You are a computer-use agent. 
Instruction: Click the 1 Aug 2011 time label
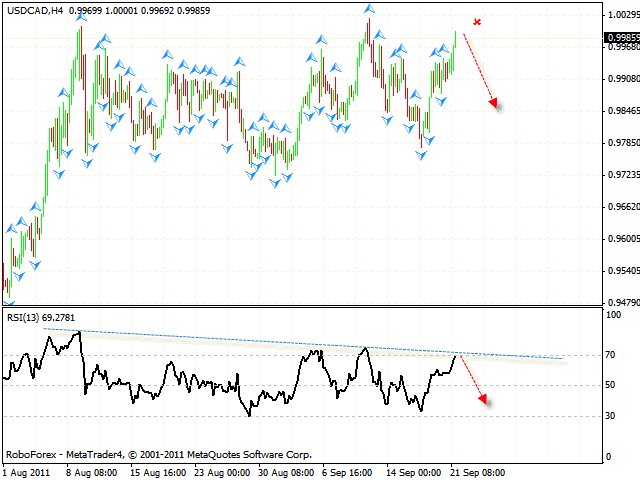[x=26, y=473]
